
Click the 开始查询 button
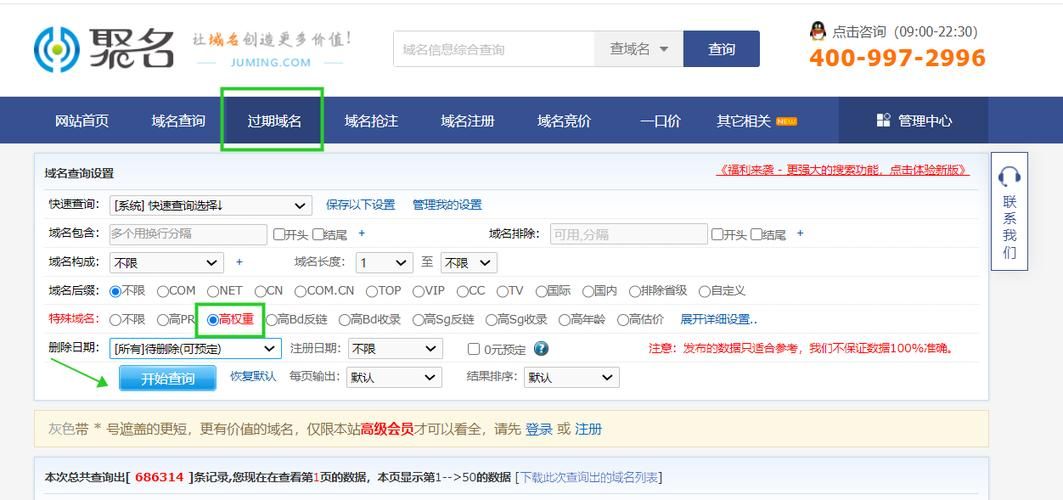tap(167, 378)
